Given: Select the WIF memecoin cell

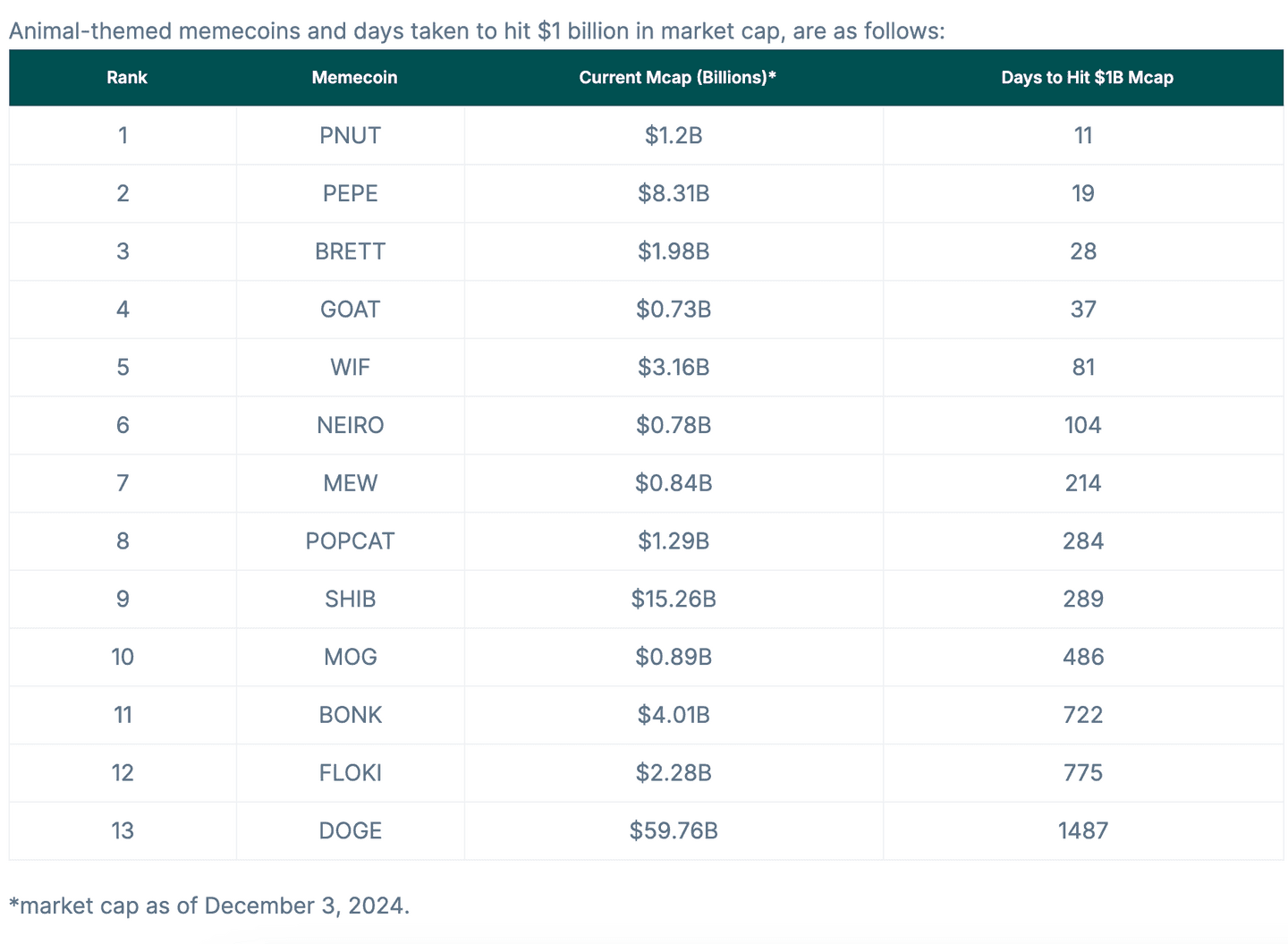Looking at the screenshot, I should (350, 368).
